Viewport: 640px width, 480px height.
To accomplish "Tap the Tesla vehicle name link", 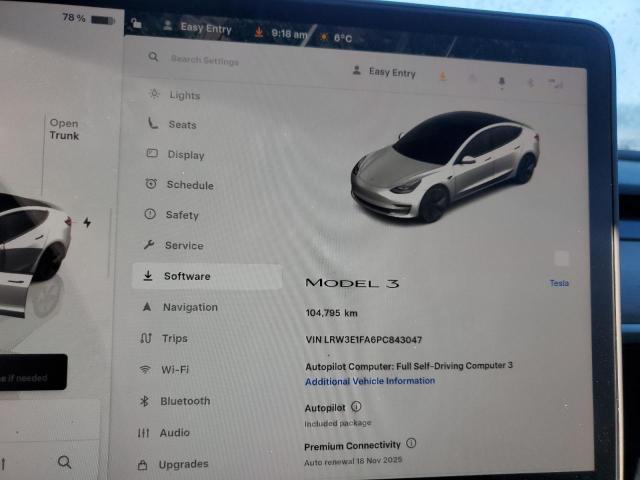I will point(559,283).
